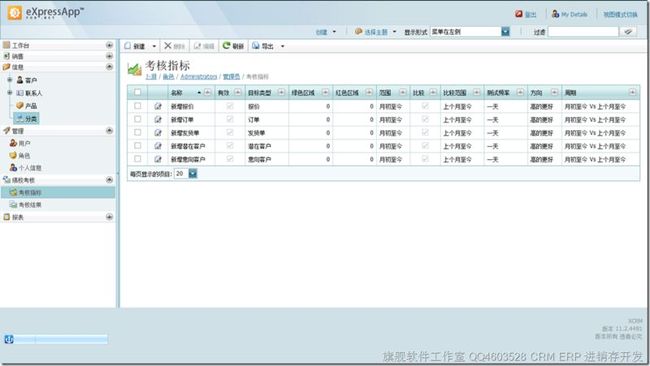Image resolution: width=650 pixels, height=366 pixels.
Task: Open the 创建 dropdown in top bar
Action: click(326, 32)
